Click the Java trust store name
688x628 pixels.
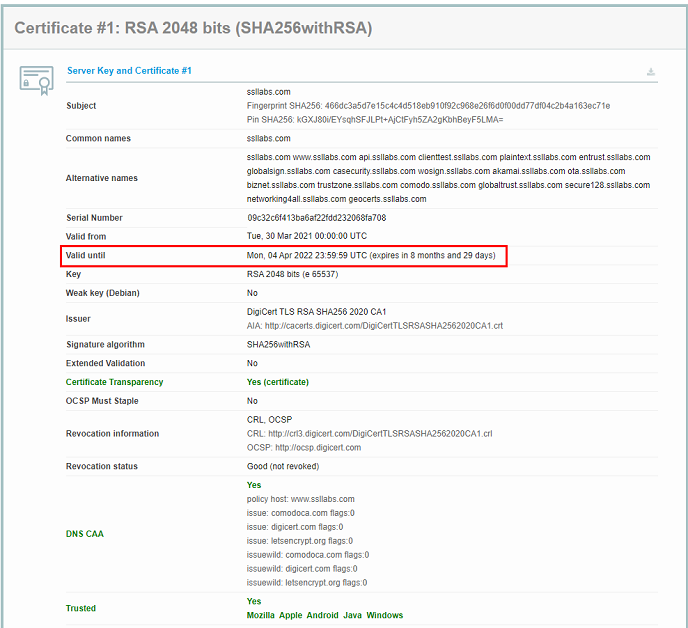(x=351, y=615)
